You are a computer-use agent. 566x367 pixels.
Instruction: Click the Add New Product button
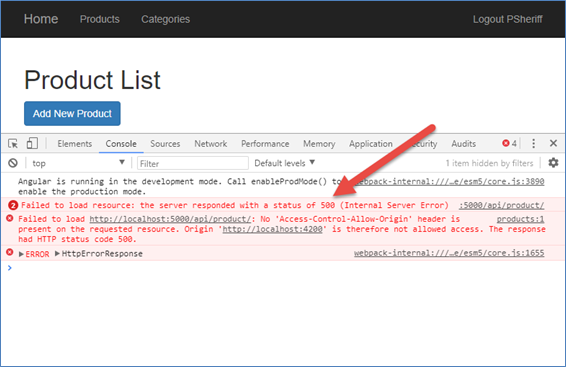click(x=72, y=114)
